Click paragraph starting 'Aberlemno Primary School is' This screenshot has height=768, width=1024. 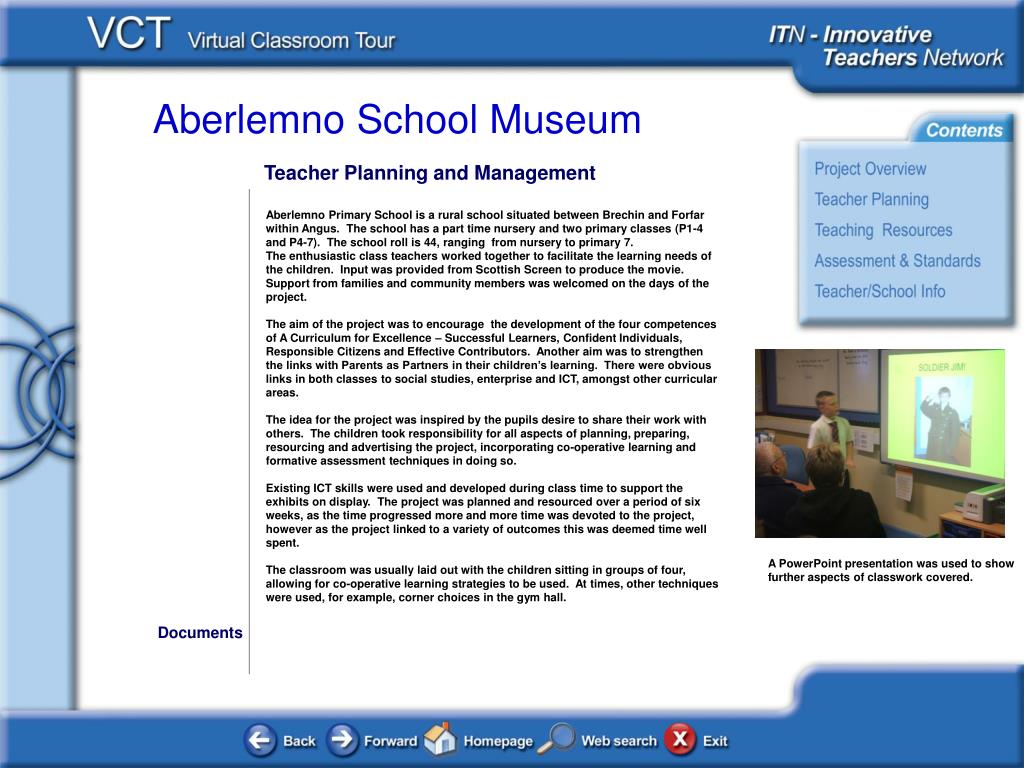pyautogui.click(x=488, y=256)
